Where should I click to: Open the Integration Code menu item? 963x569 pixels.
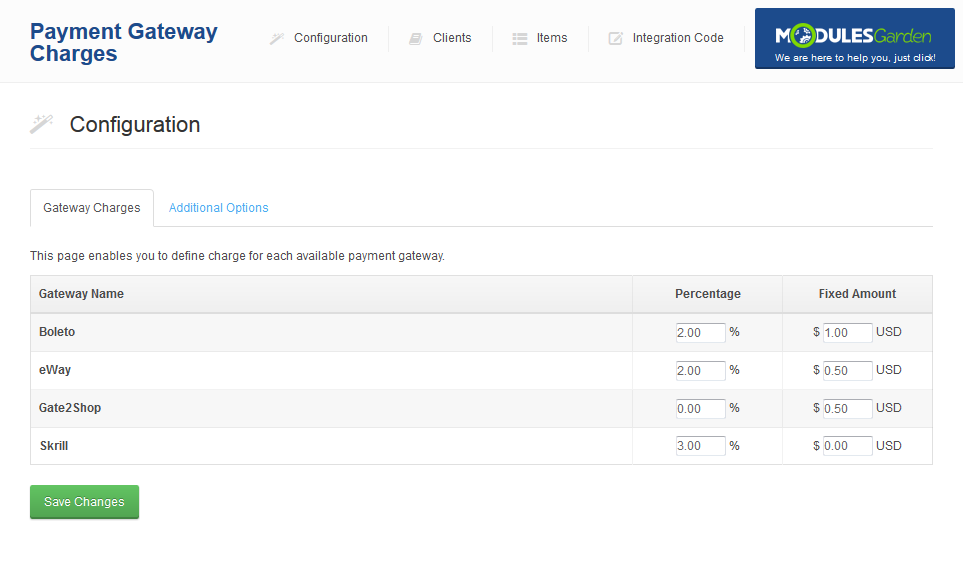click(678, 38)
